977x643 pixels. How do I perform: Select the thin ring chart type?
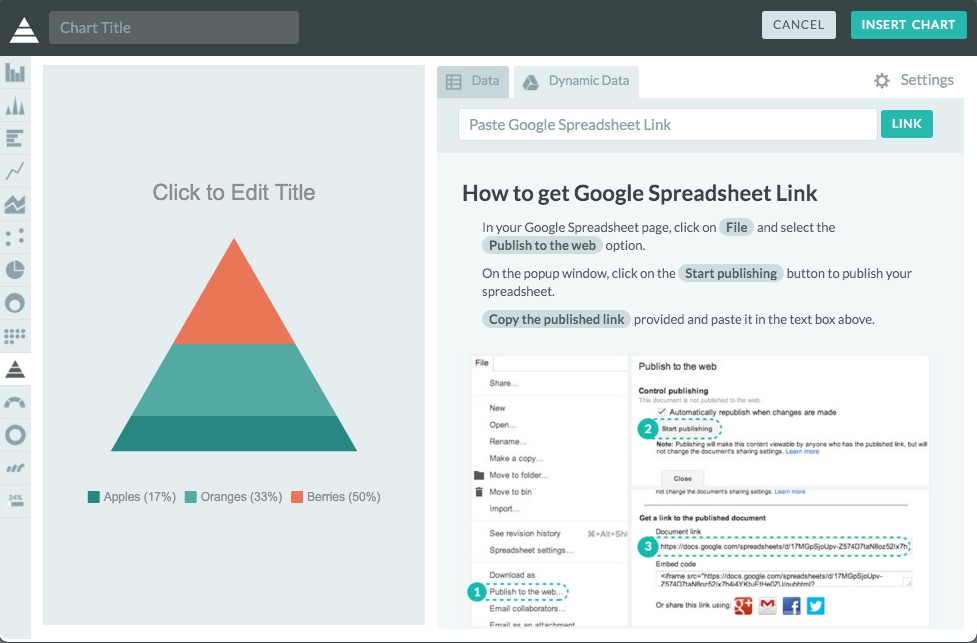pyautogui.click(x=15, y=435)
